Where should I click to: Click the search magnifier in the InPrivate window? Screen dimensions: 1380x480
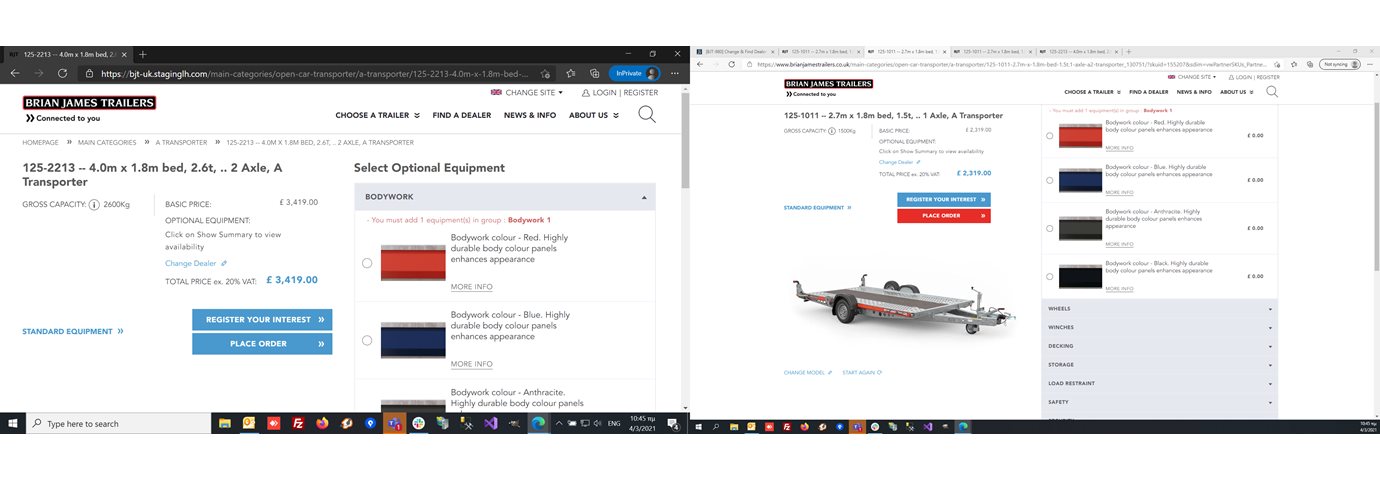click(647, 114)
